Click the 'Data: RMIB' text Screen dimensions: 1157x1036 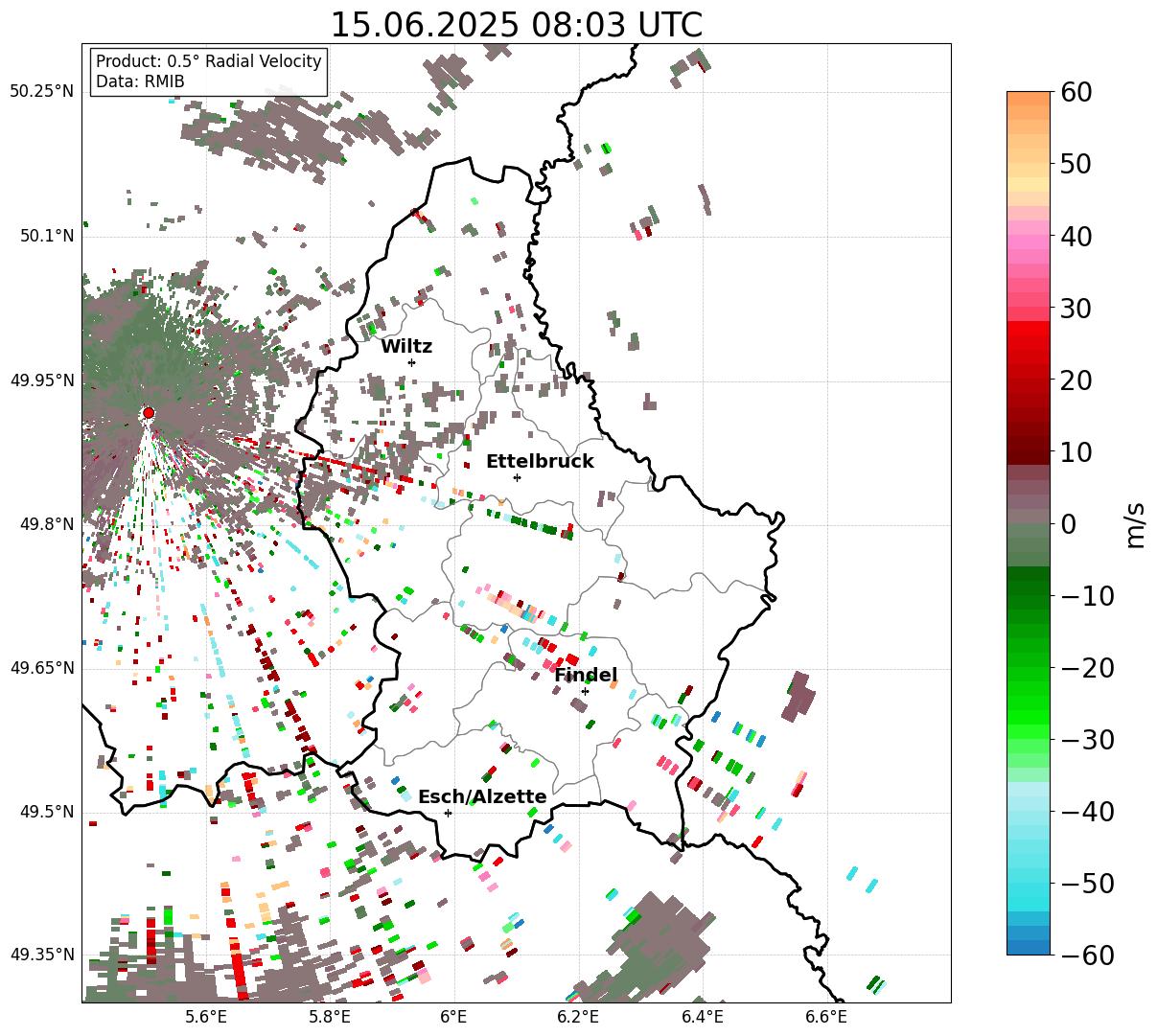[140, 81]
